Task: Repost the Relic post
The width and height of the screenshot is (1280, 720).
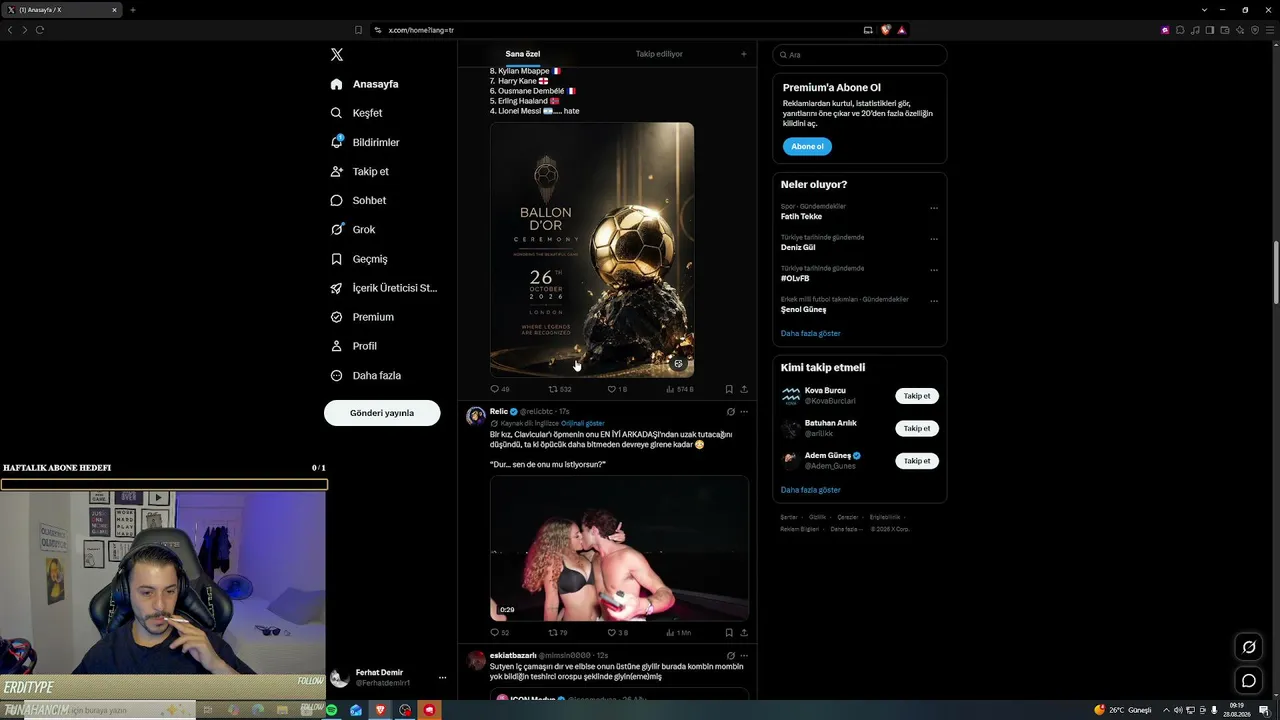Action: tap(557, 633)
